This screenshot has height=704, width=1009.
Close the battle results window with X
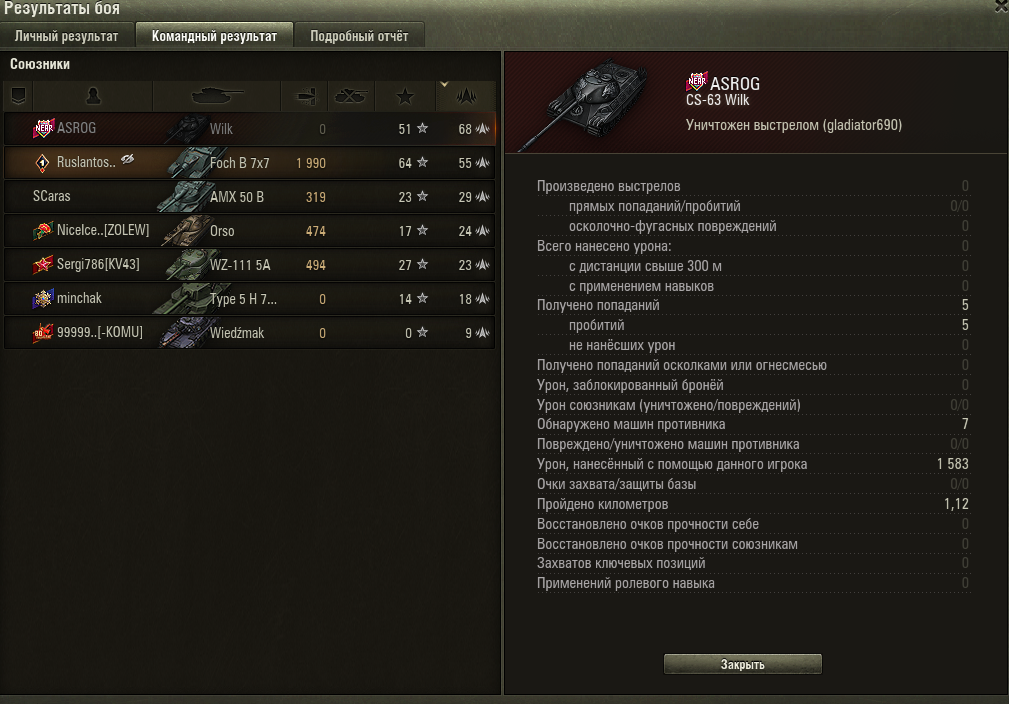(1003, 6)
